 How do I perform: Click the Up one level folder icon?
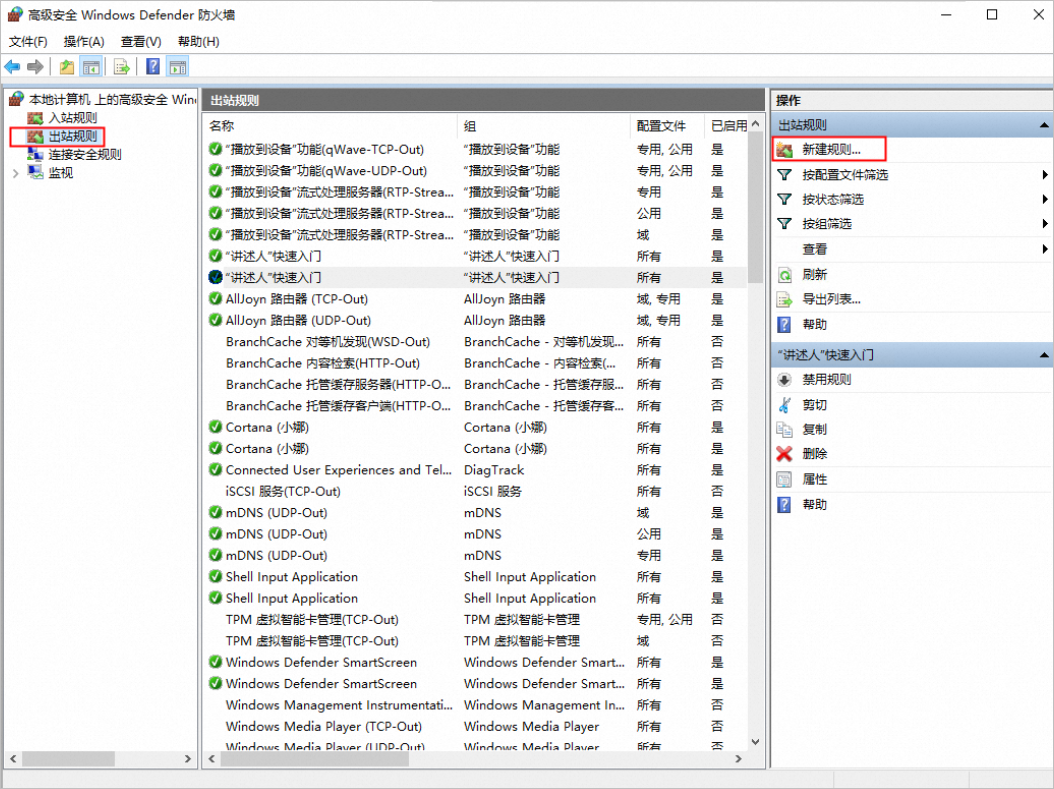(66, 67)
